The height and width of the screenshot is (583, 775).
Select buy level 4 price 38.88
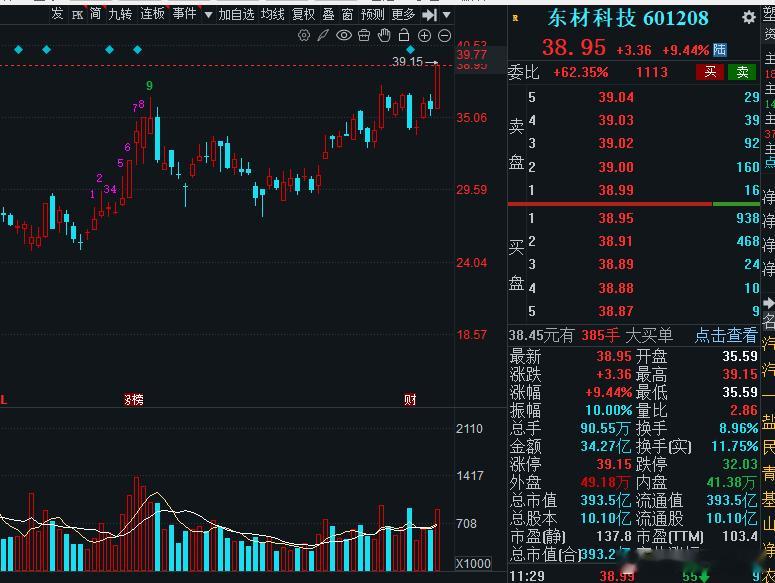coord(616,288)
